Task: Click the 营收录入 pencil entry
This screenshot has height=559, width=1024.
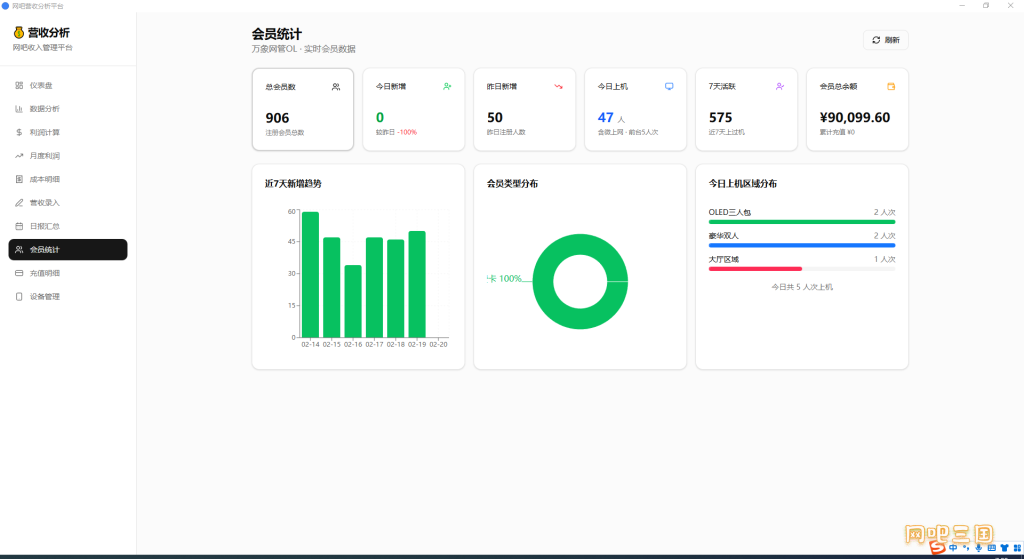Action: [x=68, y=203]
